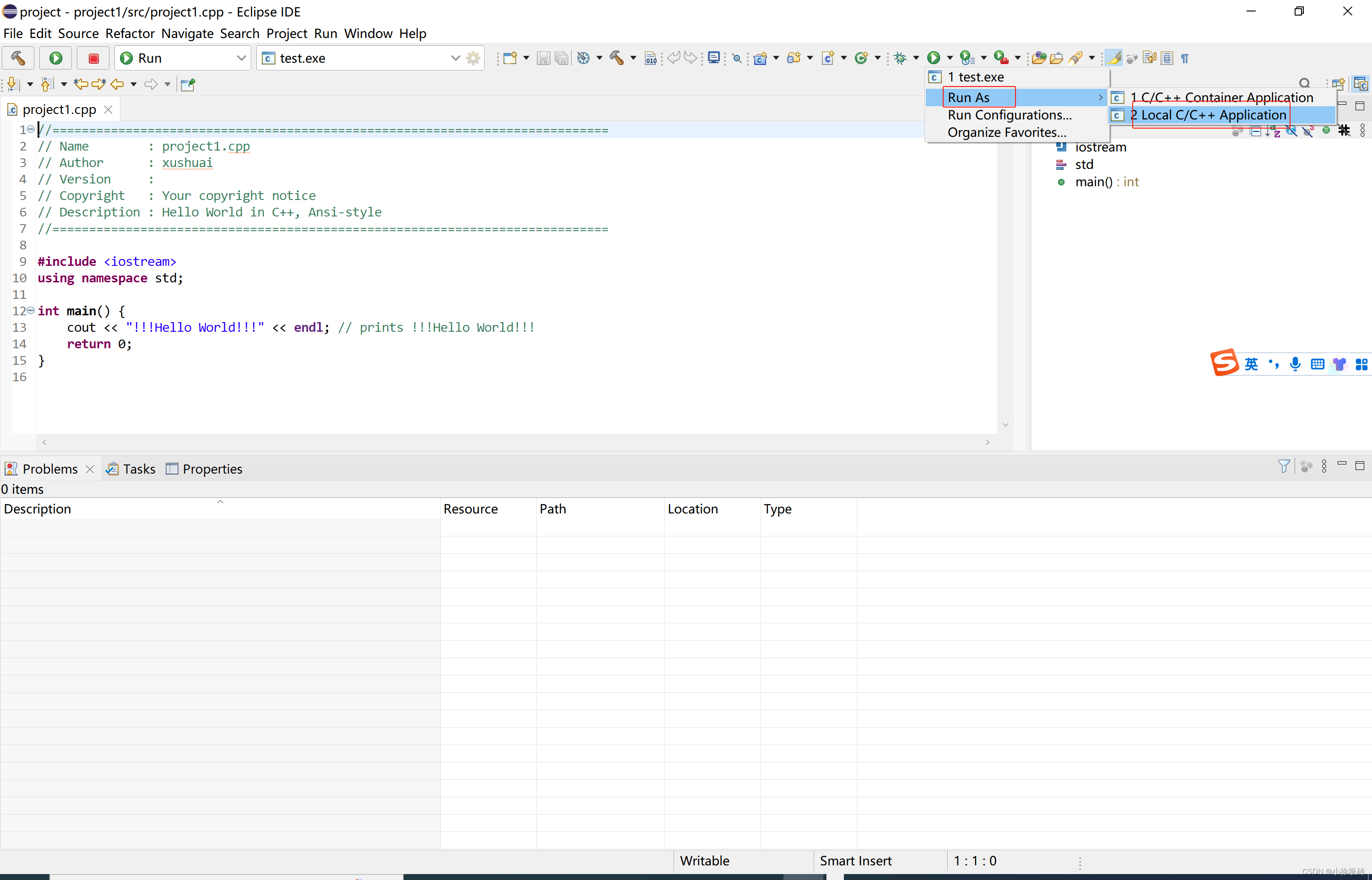Select main() in the Outline view
This screenshot has width=1372, height=880.
tap(1093, 182)
